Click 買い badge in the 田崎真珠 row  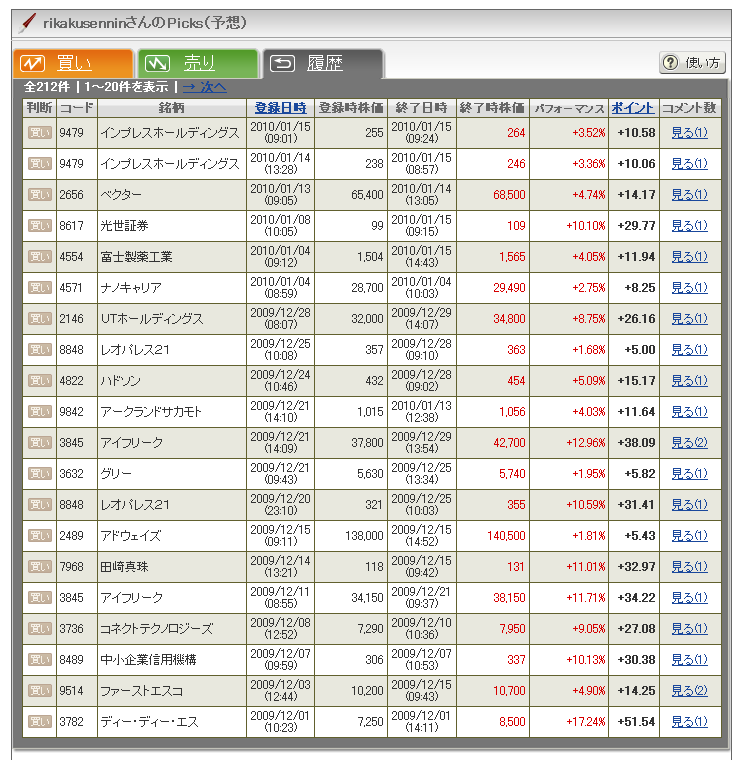click(40, 567)
